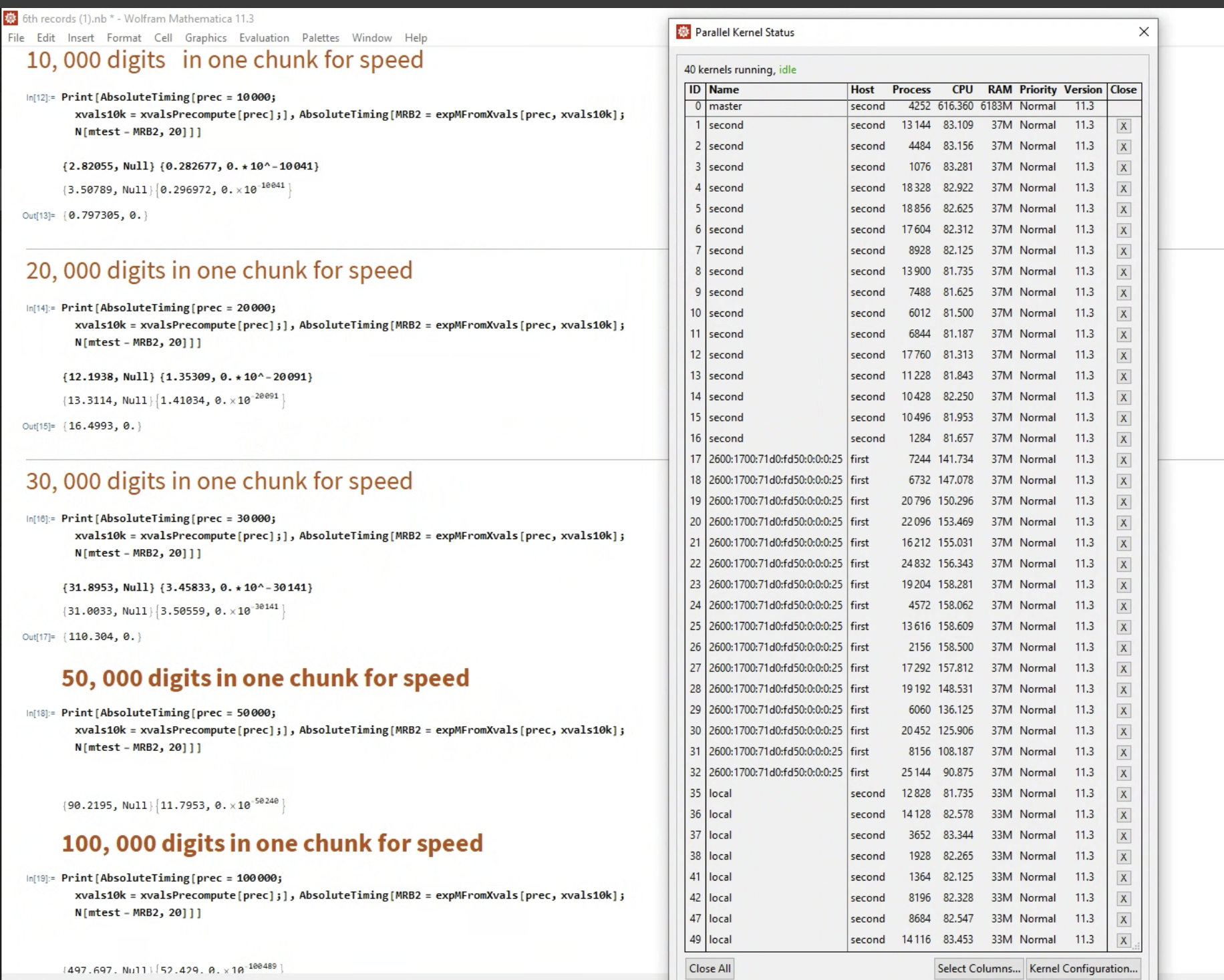1224x980 pixels.
Task: Close kernel 1 using its X button
Action: point(1123,126)
